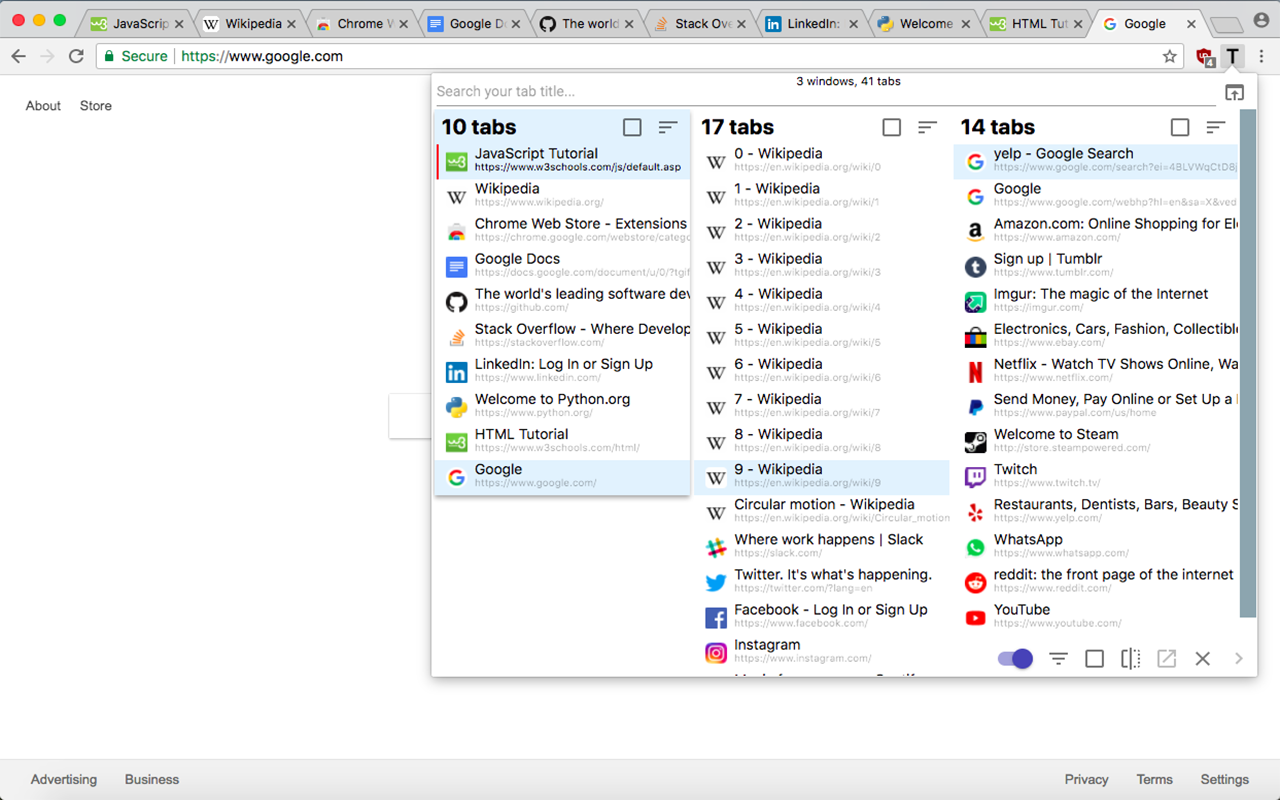Check the select-all box for the 17 tabs window
This screenshot has height=800, width=1280.
pyautogui.click(x=891, y=127)
